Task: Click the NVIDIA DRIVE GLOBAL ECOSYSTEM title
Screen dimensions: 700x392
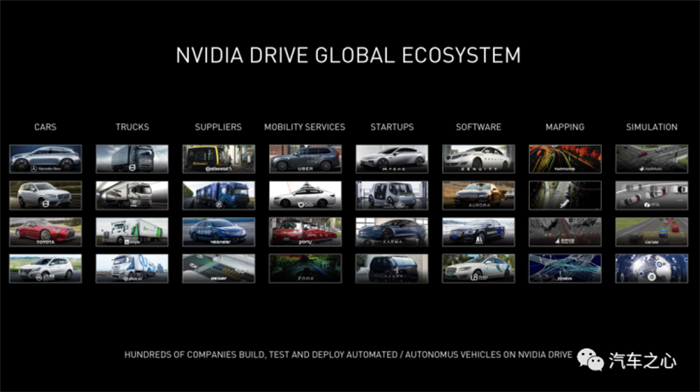Action: 348,55
